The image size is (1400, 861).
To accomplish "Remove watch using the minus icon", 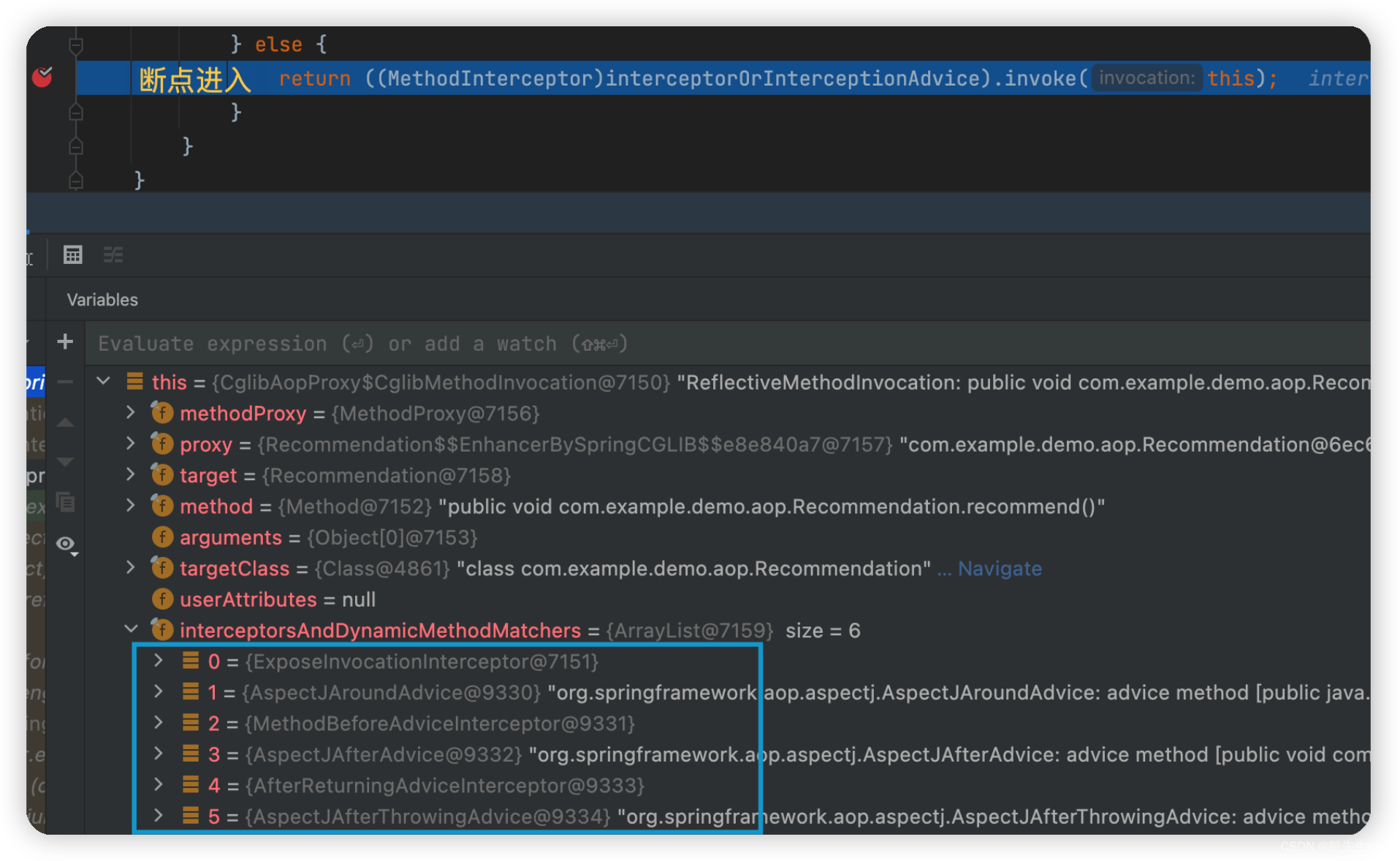I will 65,382.
